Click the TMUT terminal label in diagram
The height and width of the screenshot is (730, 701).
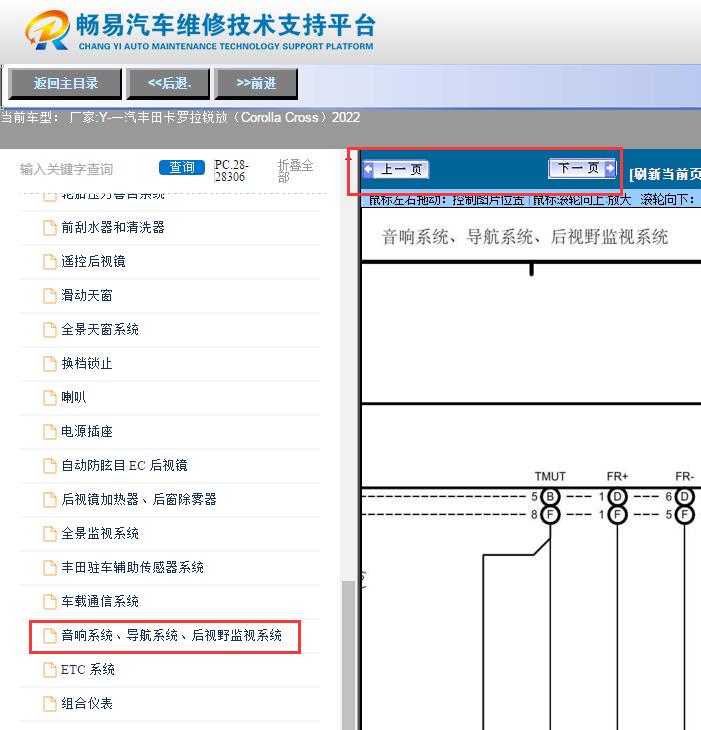click(550, 476)
